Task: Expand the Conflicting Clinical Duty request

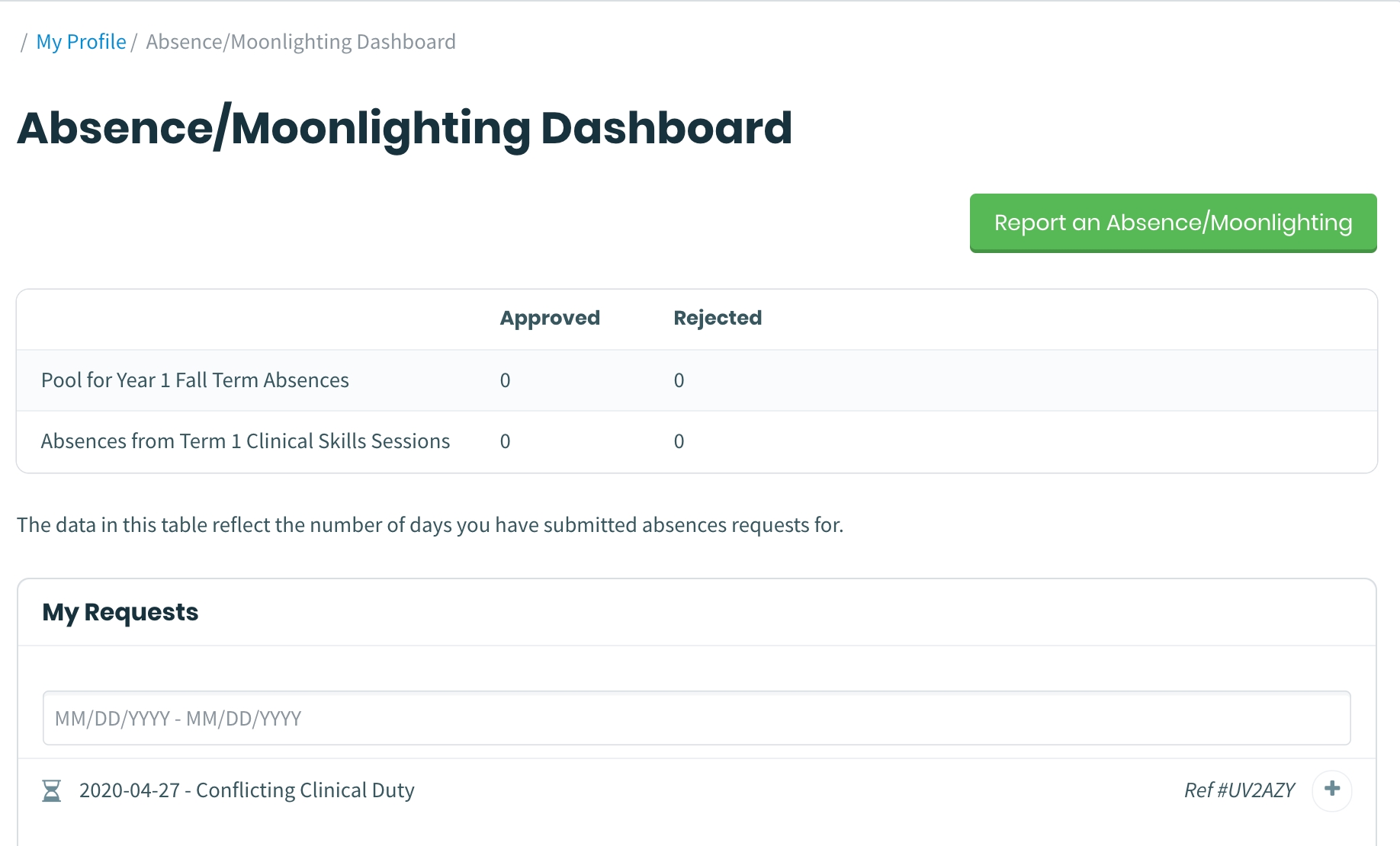Action: pyautogui.click(x=1331, y=790)
